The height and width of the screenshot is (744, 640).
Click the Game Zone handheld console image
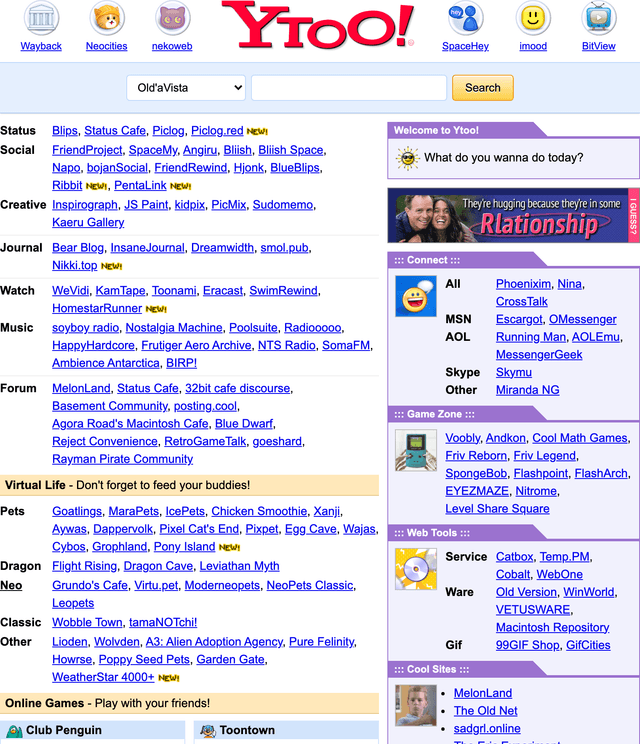pyautogui.click(x=416, y=450)
